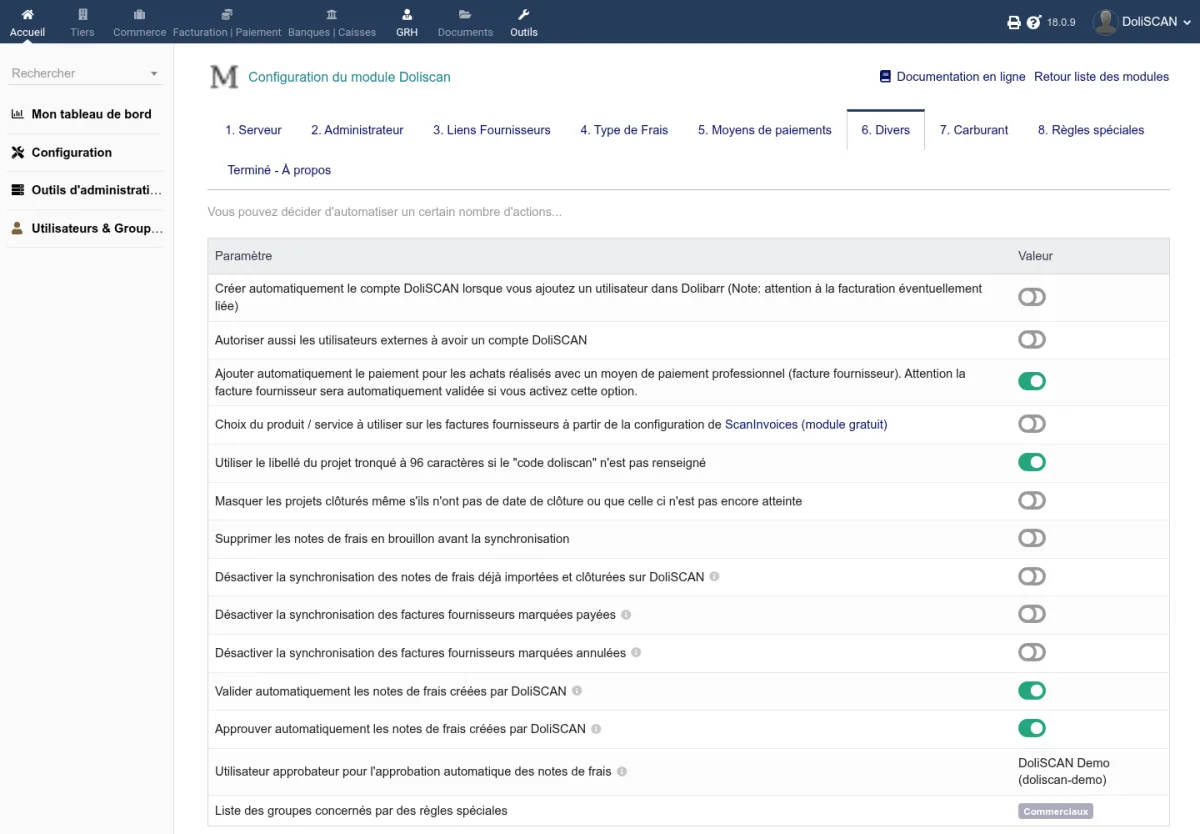This screenshot has width=1200, height=834.
Task: Switch to 1. Serveur tab
Action: click(253, 130)
